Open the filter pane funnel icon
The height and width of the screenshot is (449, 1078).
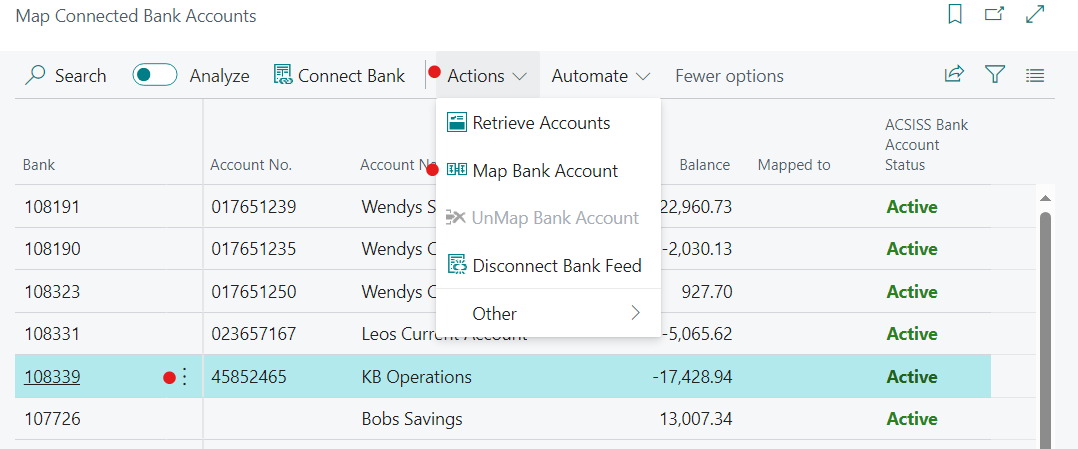click(x=994, y=75)
